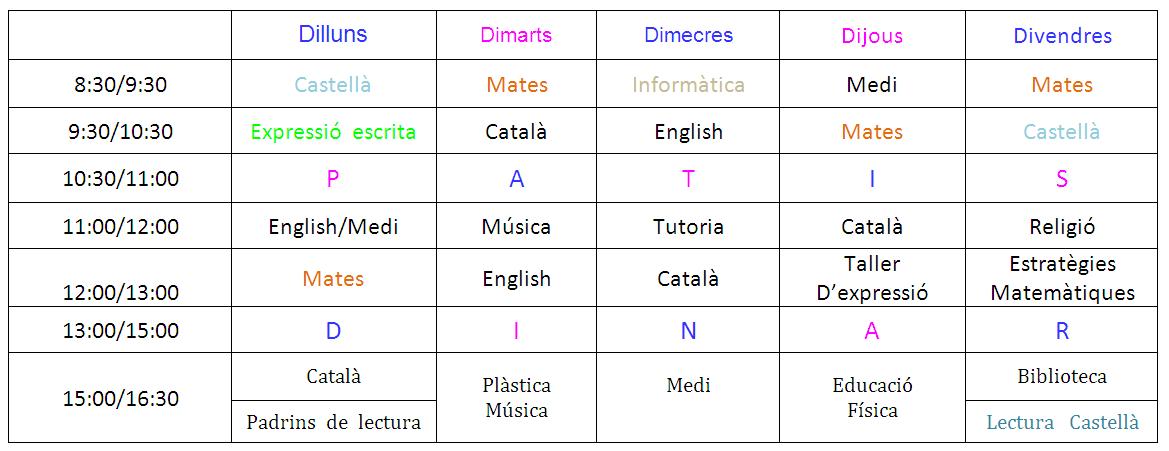Select the green Expressió escrita cell
This screenshot has height=451, width=1169.
point(333,132)
